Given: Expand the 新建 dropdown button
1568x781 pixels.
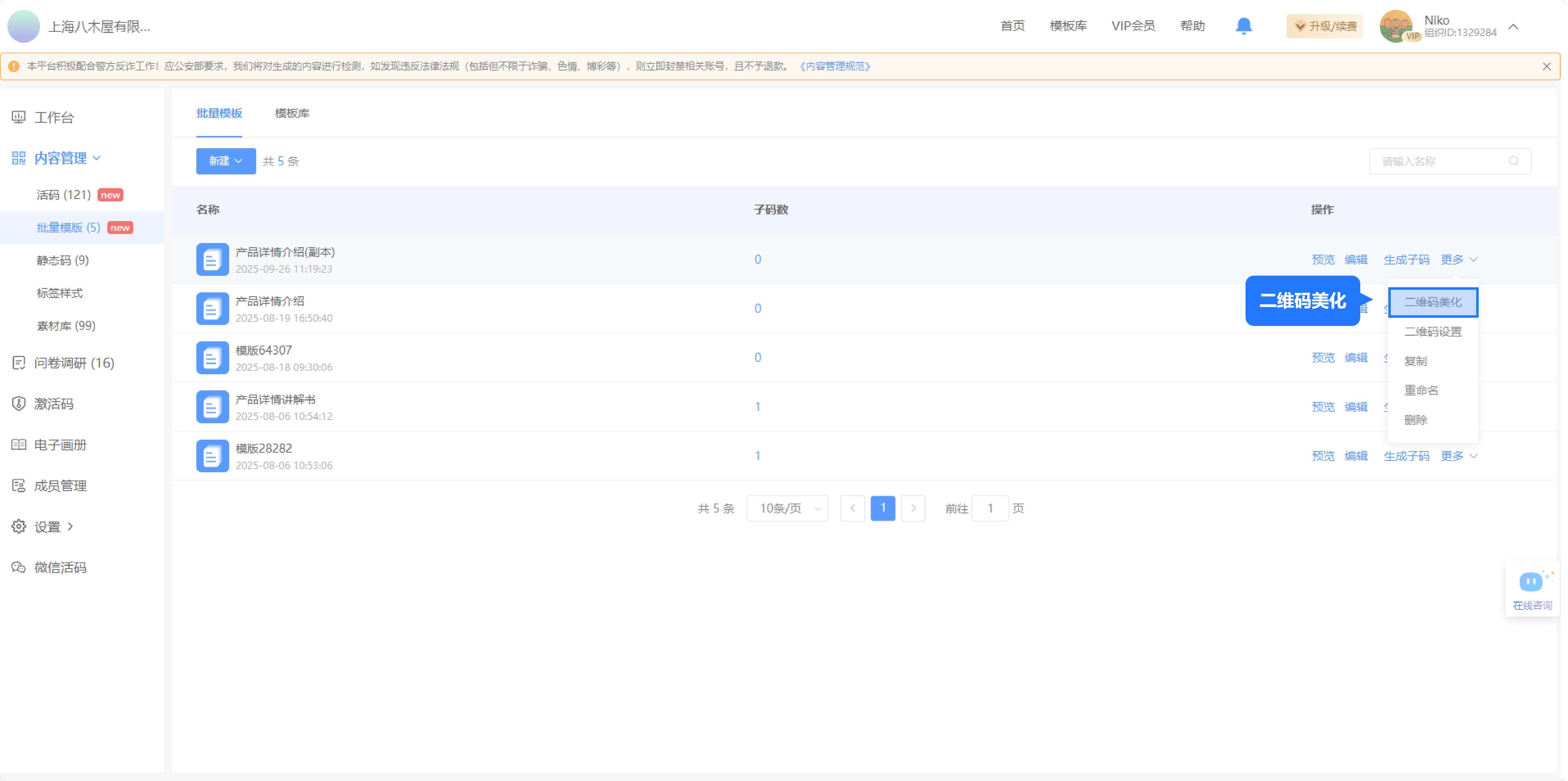Looking at the screenshot, I should 225,161.
